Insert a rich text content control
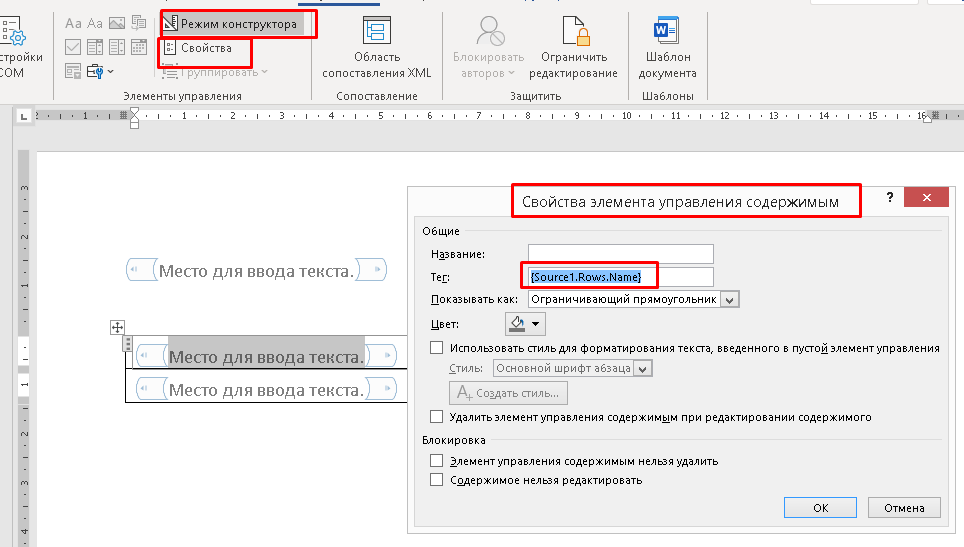Screen dimensions: 964x547 tap(74, 23)
